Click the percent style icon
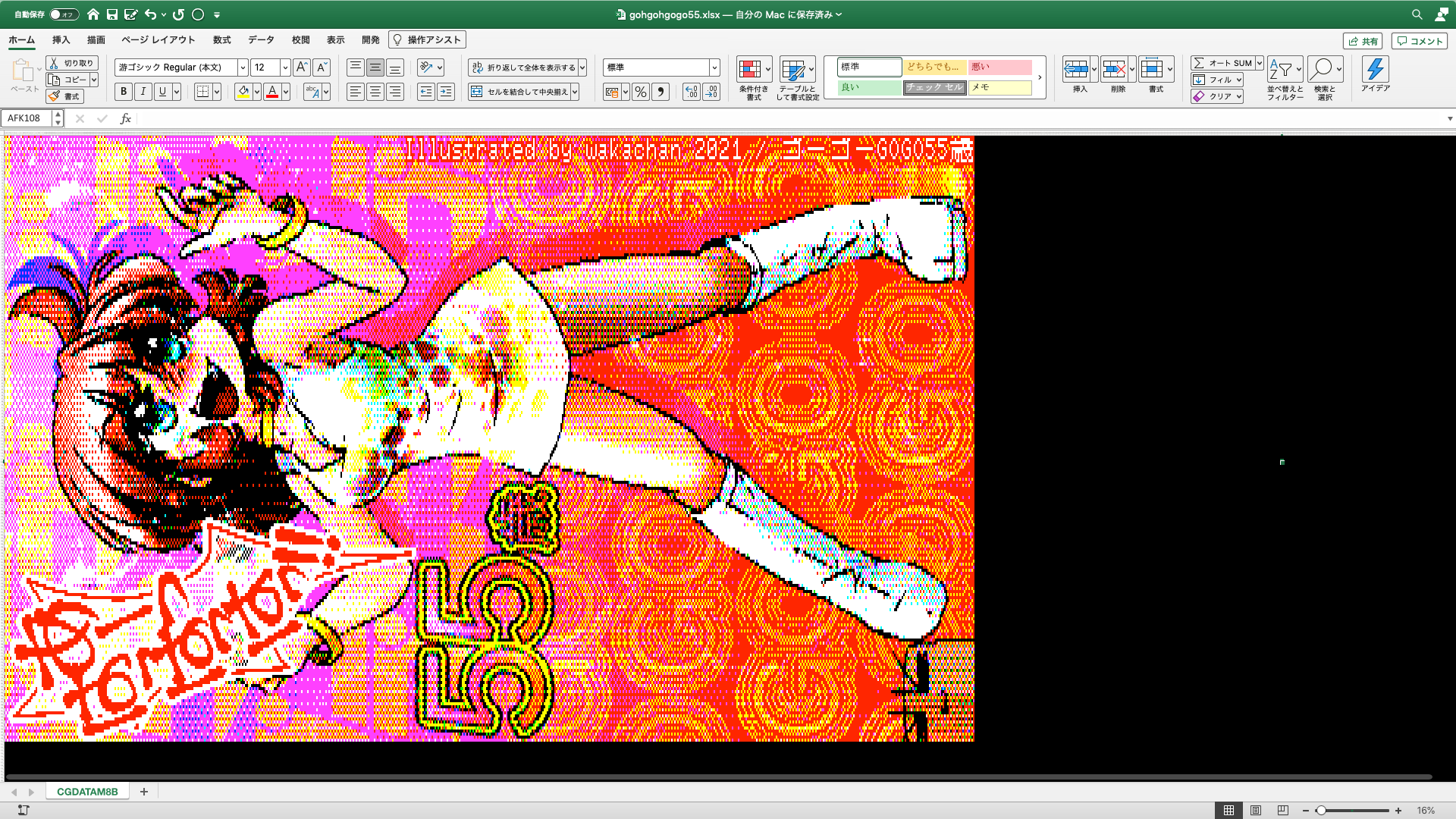1456x819 pixels. tap(641, 93)
